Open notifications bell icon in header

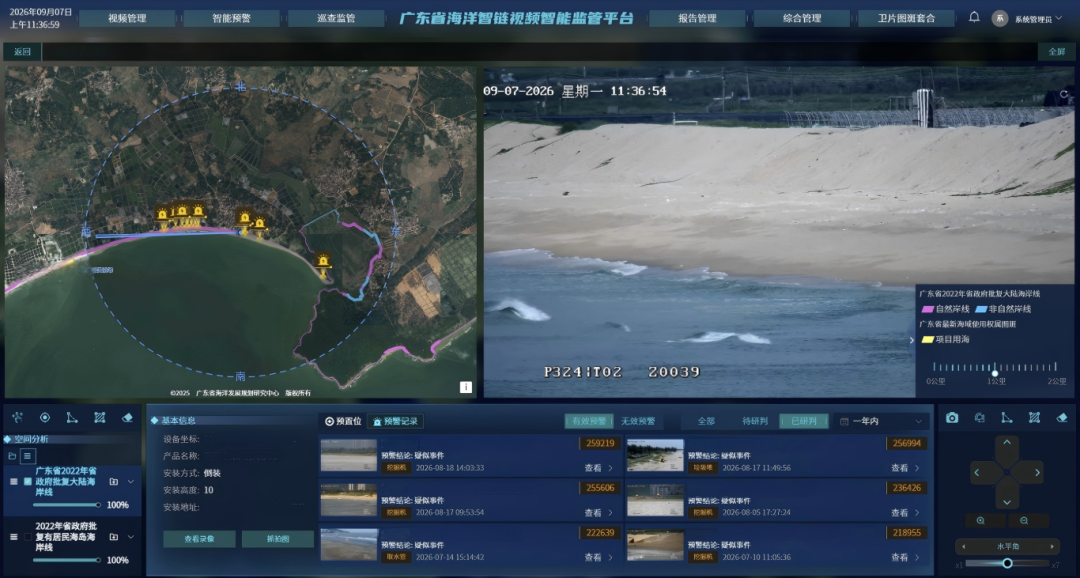tap(974, 17)
